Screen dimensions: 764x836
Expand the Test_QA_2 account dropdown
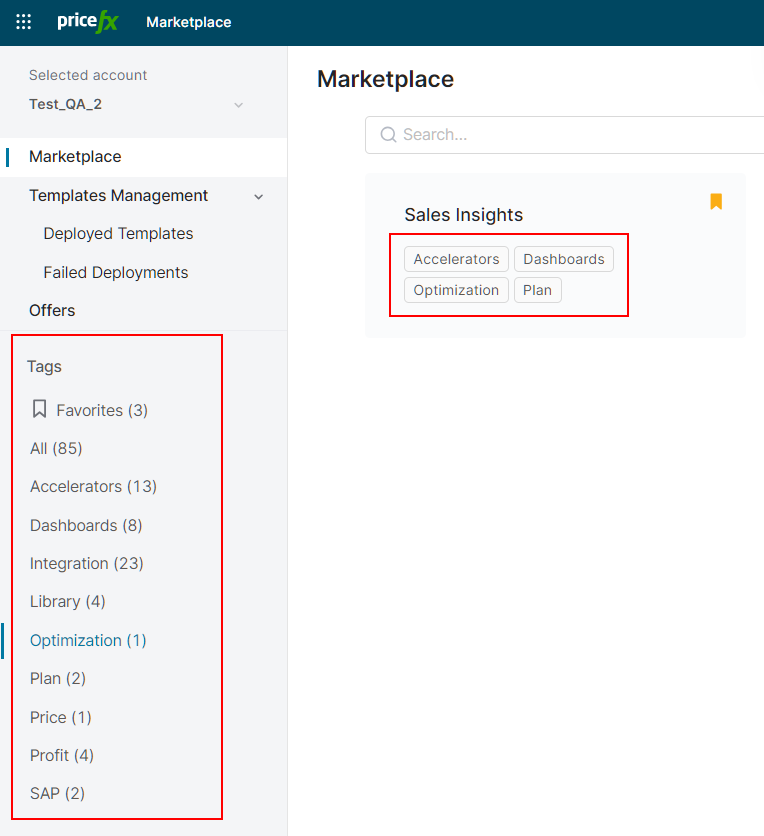tap(238, 105)
